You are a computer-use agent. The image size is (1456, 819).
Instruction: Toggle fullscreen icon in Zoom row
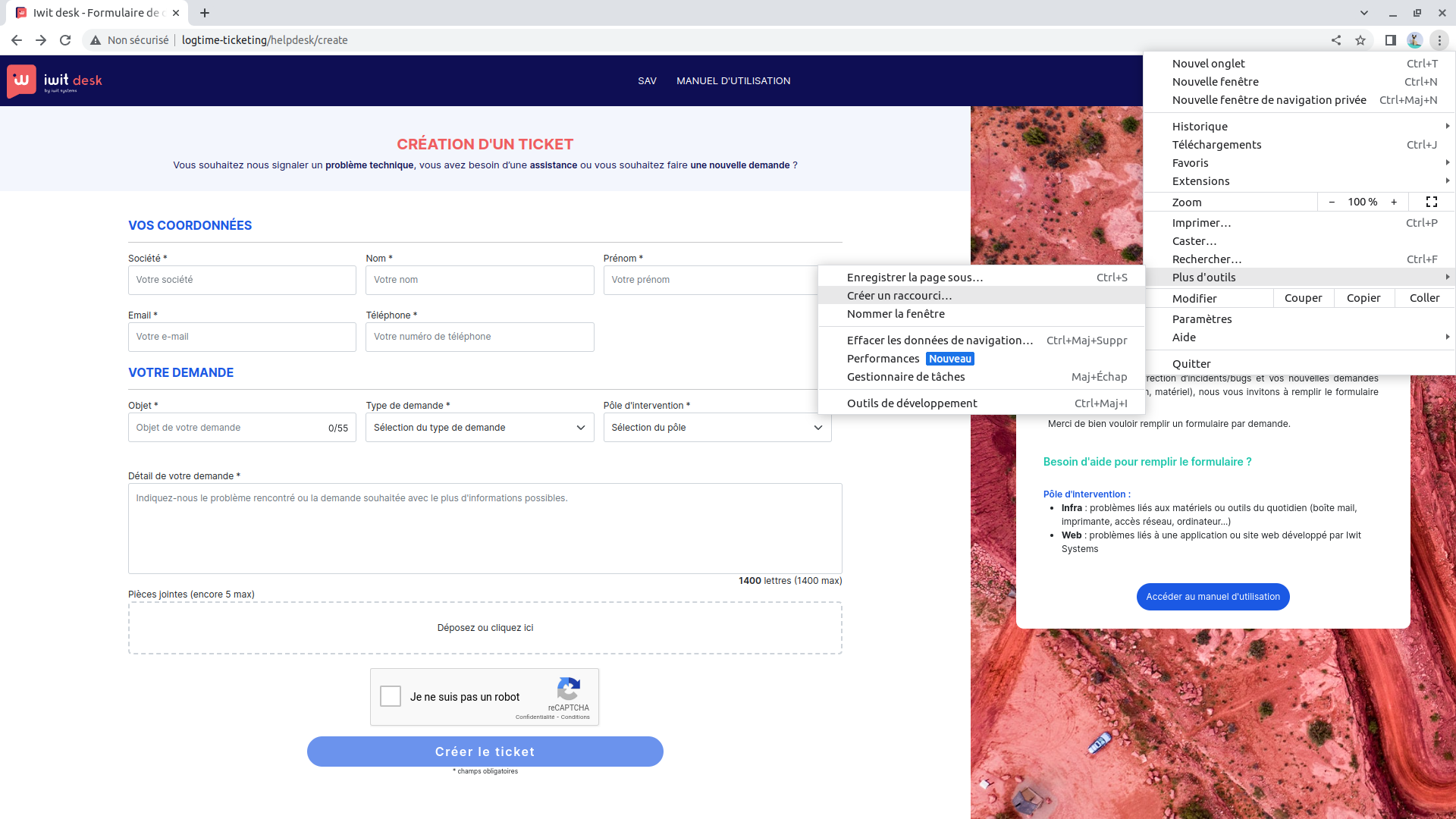[x=1431, y=202]
